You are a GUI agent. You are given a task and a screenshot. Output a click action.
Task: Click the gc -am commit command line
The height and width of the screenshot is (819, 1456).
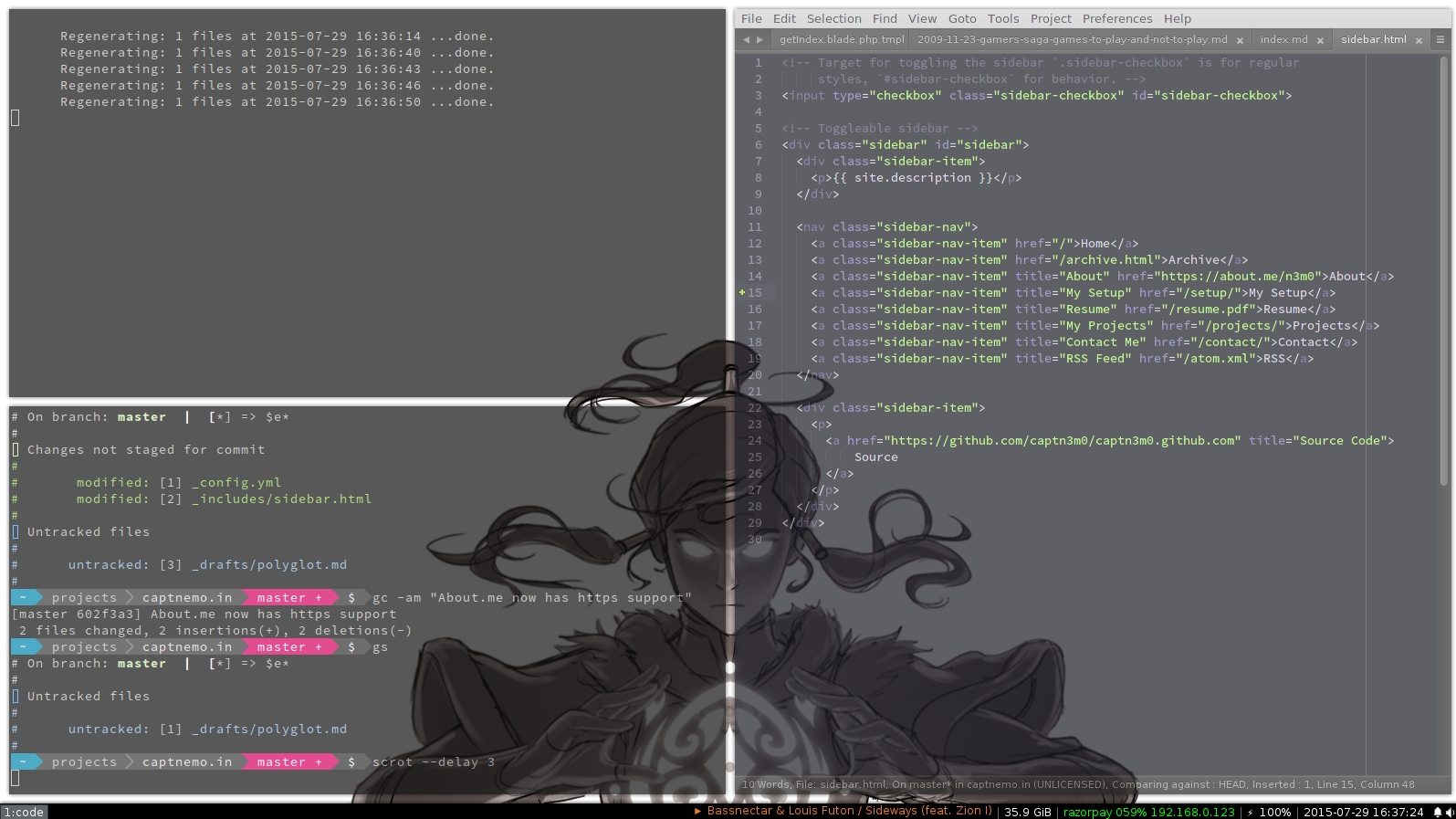(532, 598)
